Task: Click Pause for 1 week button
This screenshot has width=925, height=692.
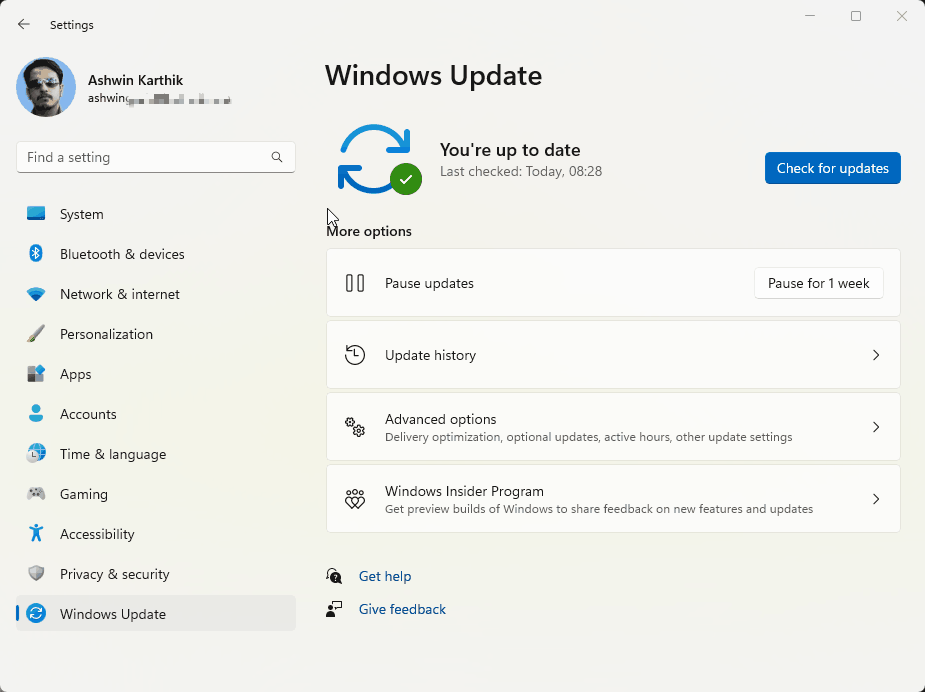Action: 818,283
